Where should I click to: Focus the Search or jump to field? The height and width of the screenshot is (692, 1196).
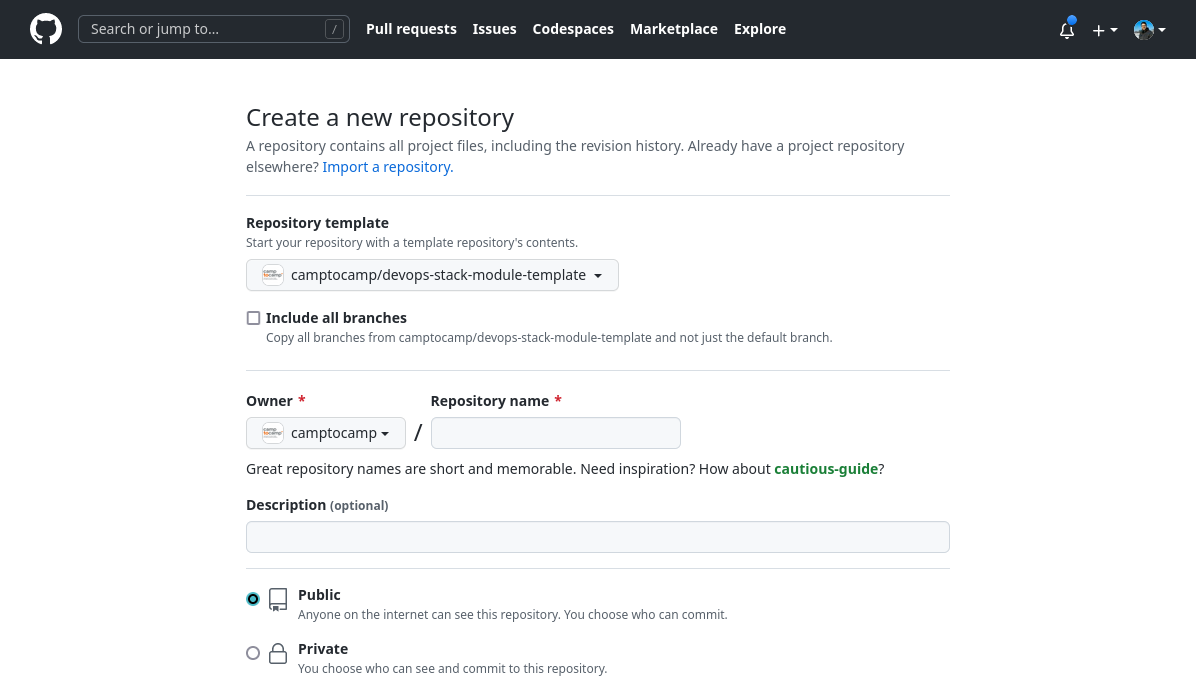point(214,29)
